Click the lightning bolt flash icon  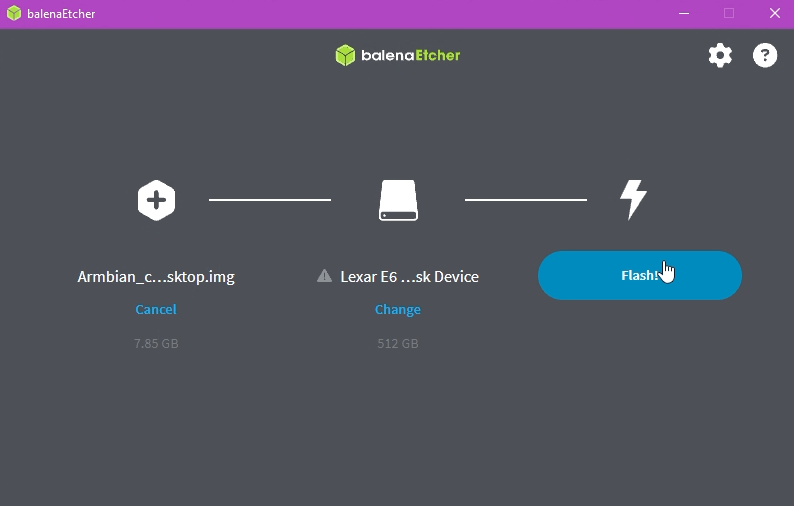point(633,200)
